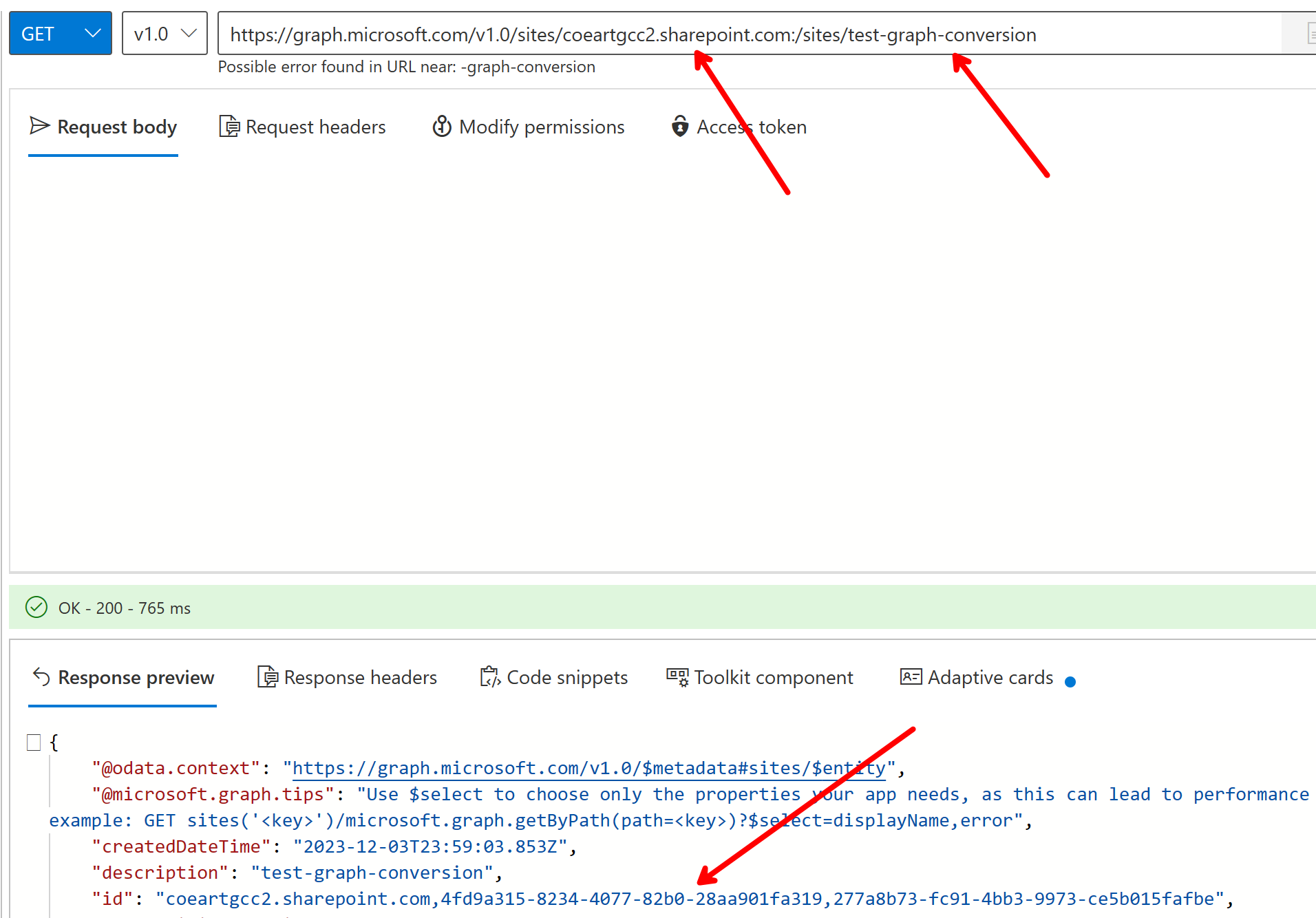1316x918 pixels.
Task: Open the Toolkit component tab
Action: click(x=760, y=678)
